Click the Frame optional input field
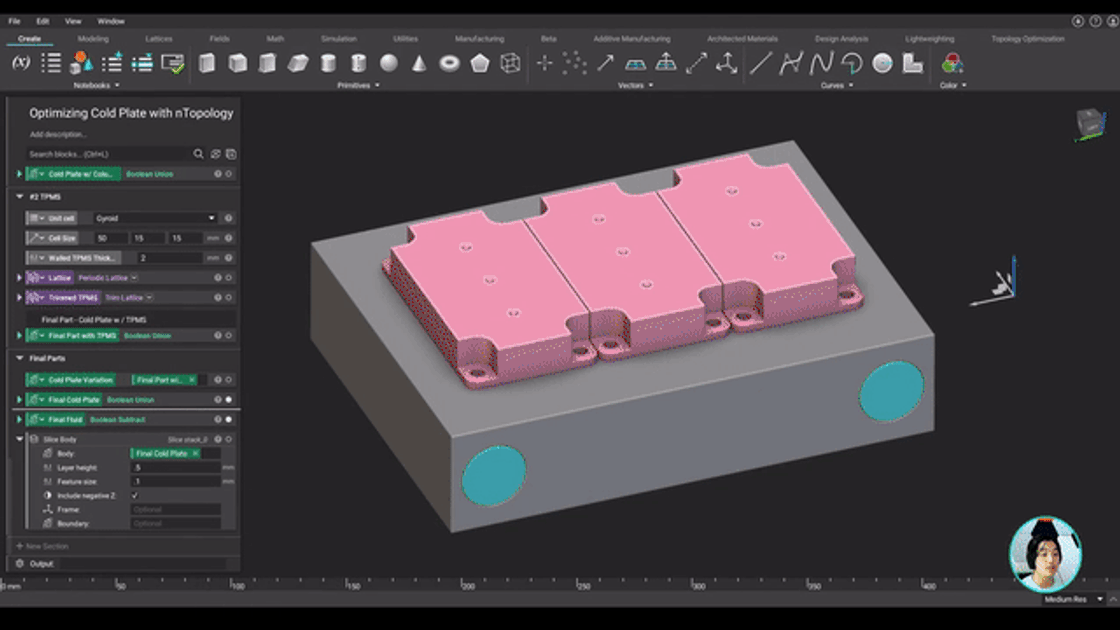 (176, 509)
